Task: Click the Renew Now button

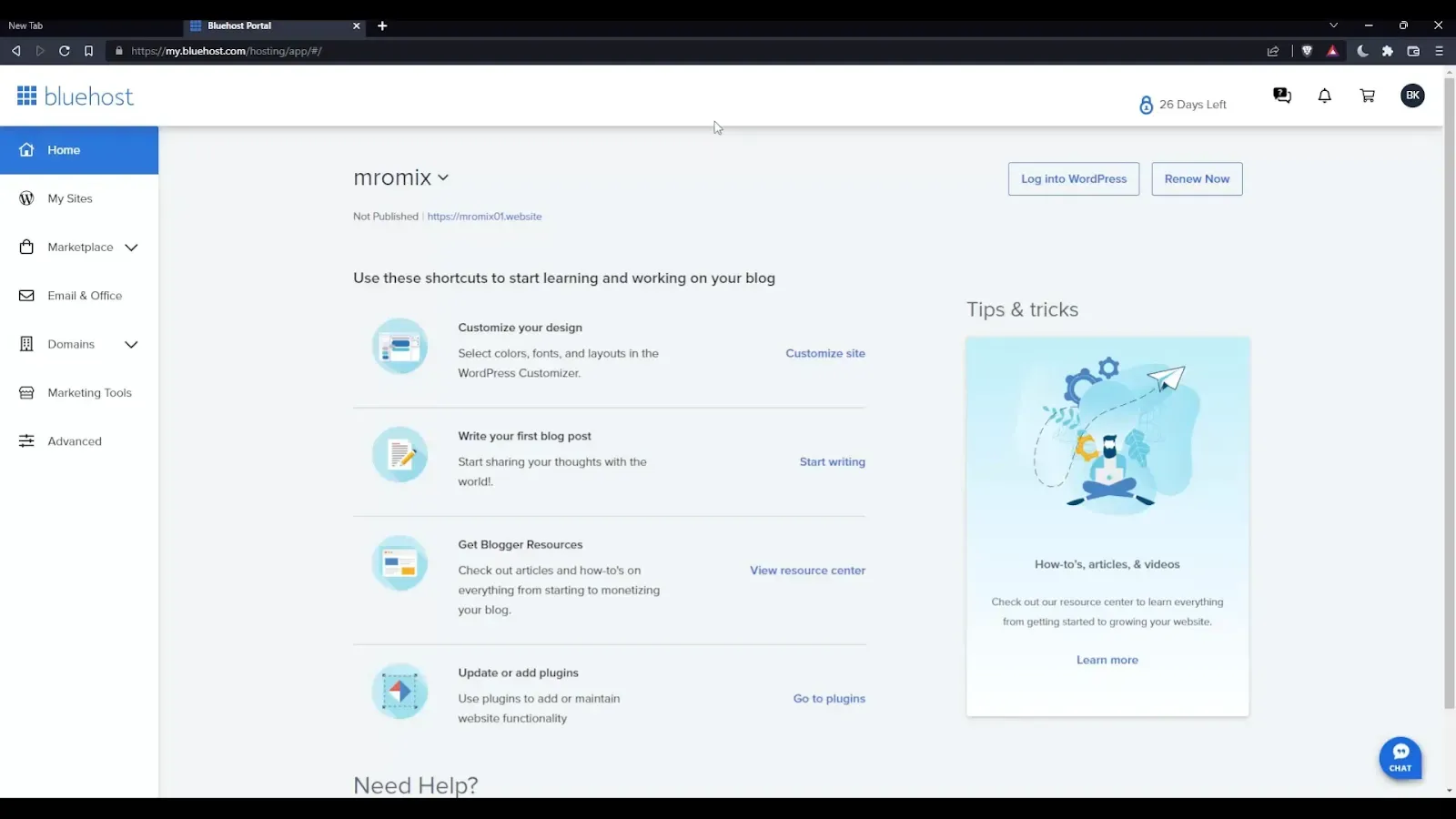Action: coord(1197,179)
